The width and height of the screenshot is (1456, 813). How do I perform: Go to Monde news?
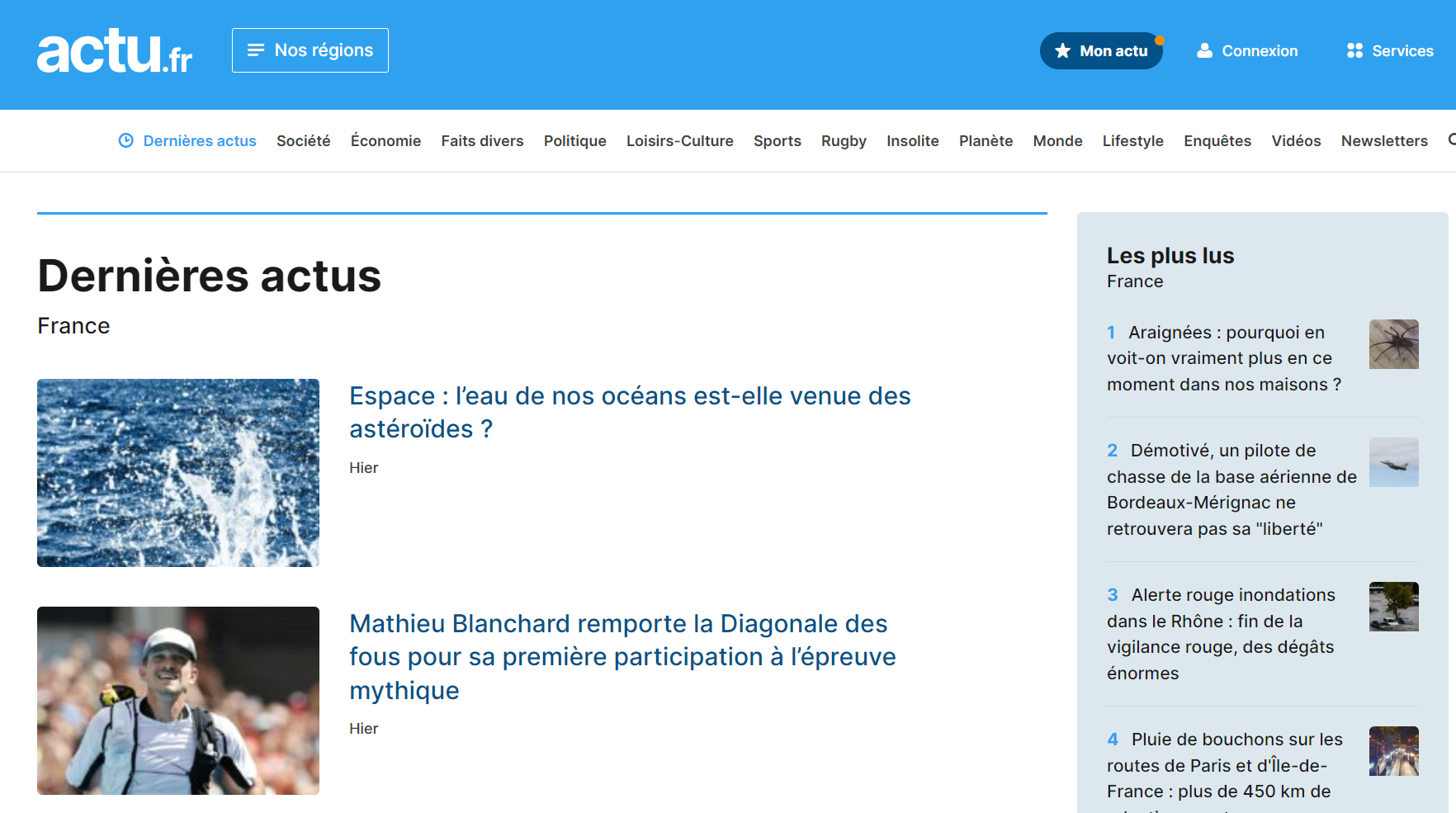pos(1057,141)
